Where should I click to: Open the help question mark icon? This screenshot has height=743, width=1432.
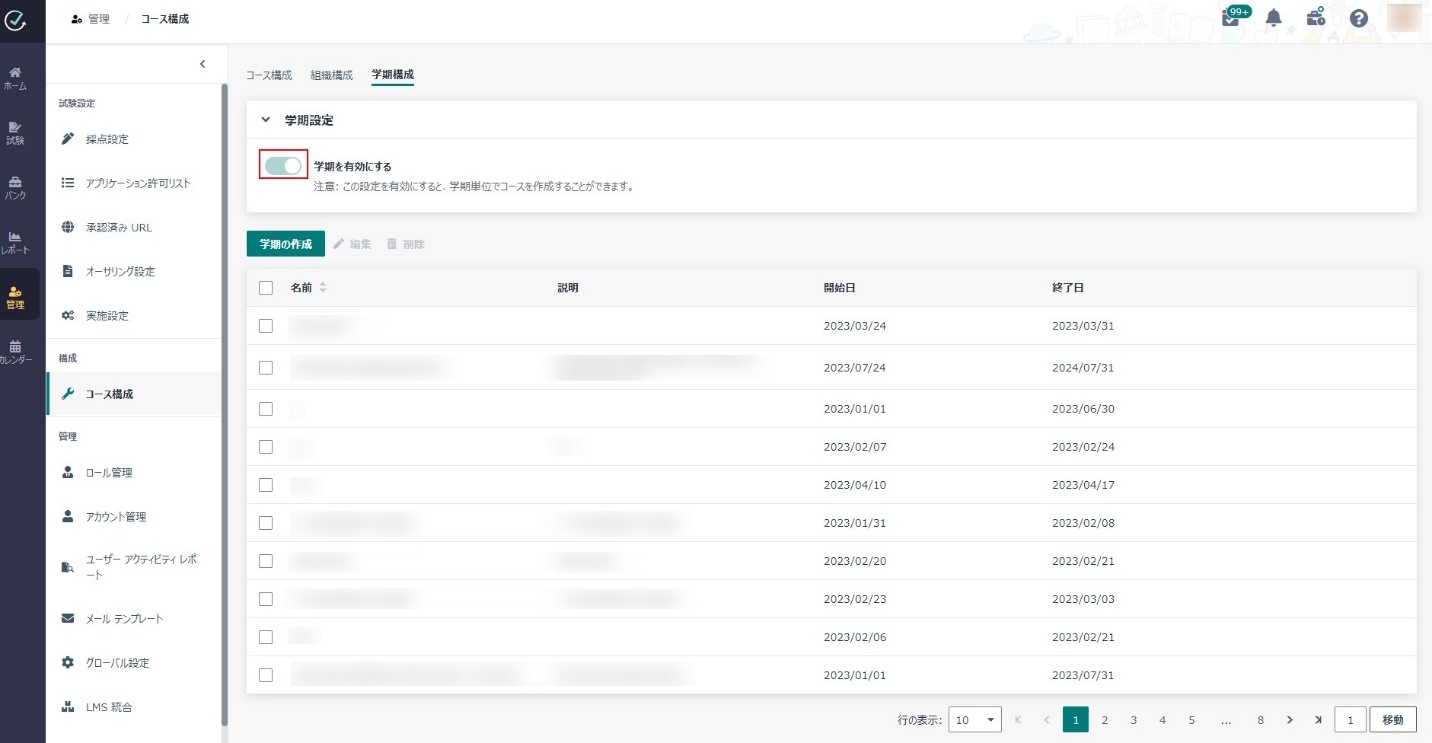point(1358,18)
